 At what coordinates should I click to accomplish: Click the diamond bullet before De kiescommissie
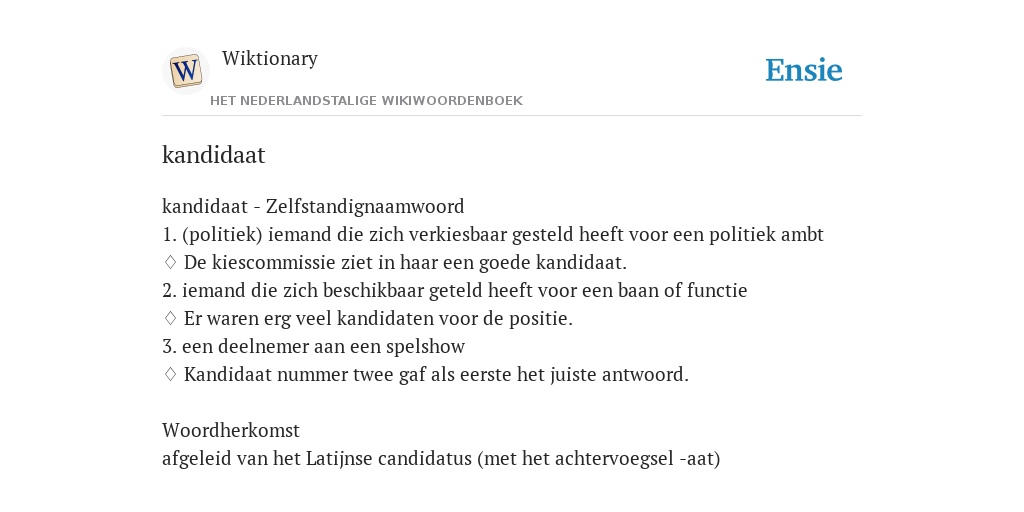170,263
